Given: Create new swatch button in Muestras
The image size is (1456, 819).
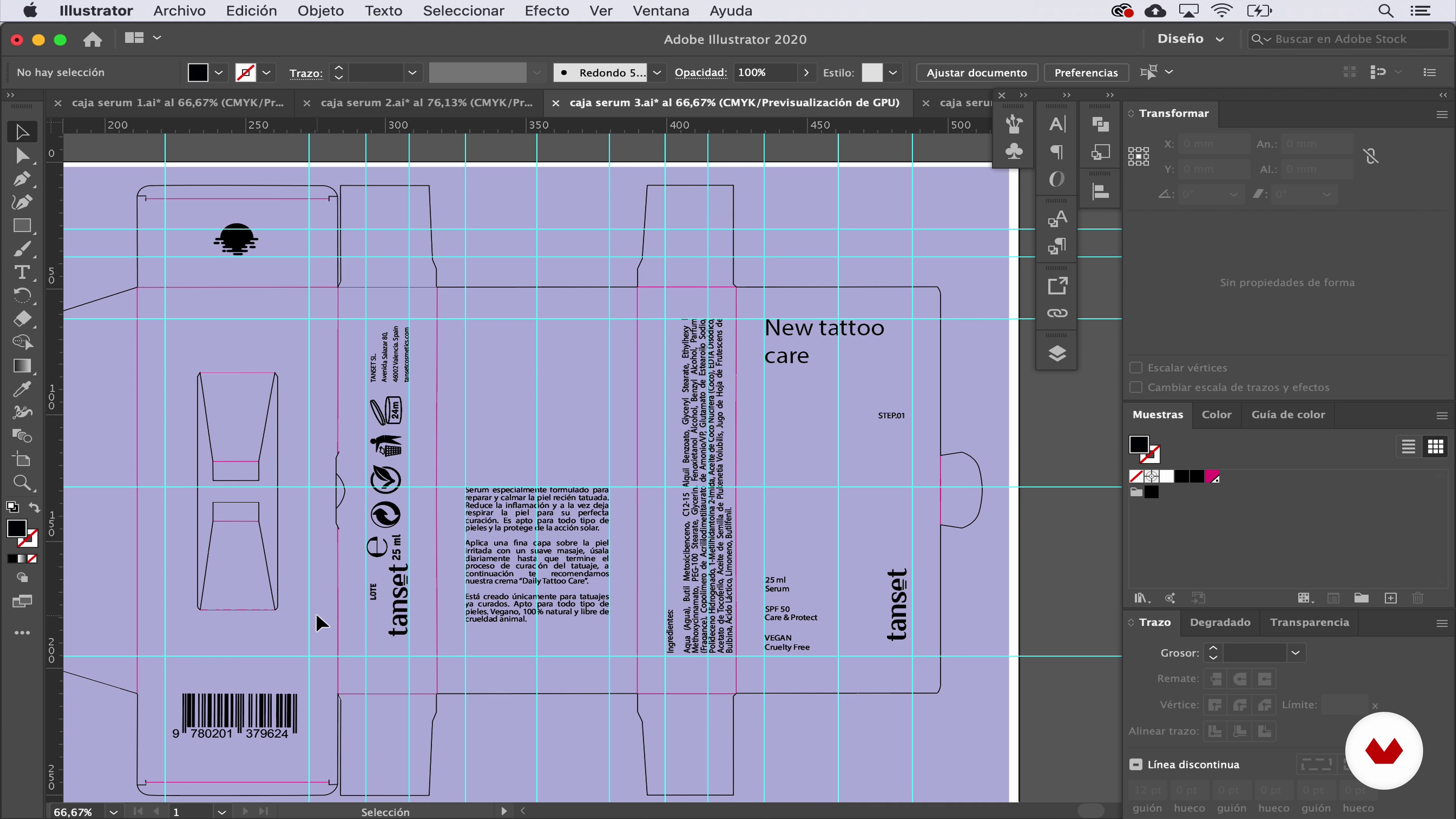Looking at the screenshot, I should coord(1390,598).
